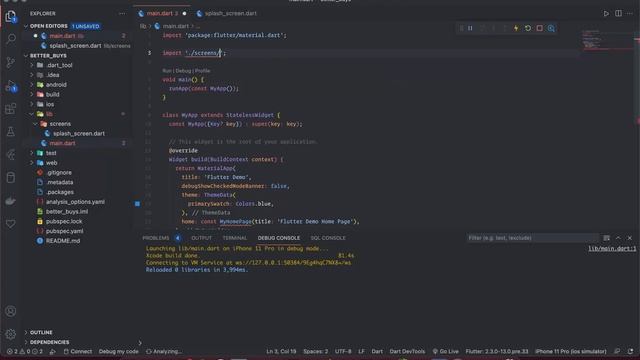The width and height of the screenshot is (640, 360).
Task: Open the Testing flask icon view
Action: click(x=11, y=131)
